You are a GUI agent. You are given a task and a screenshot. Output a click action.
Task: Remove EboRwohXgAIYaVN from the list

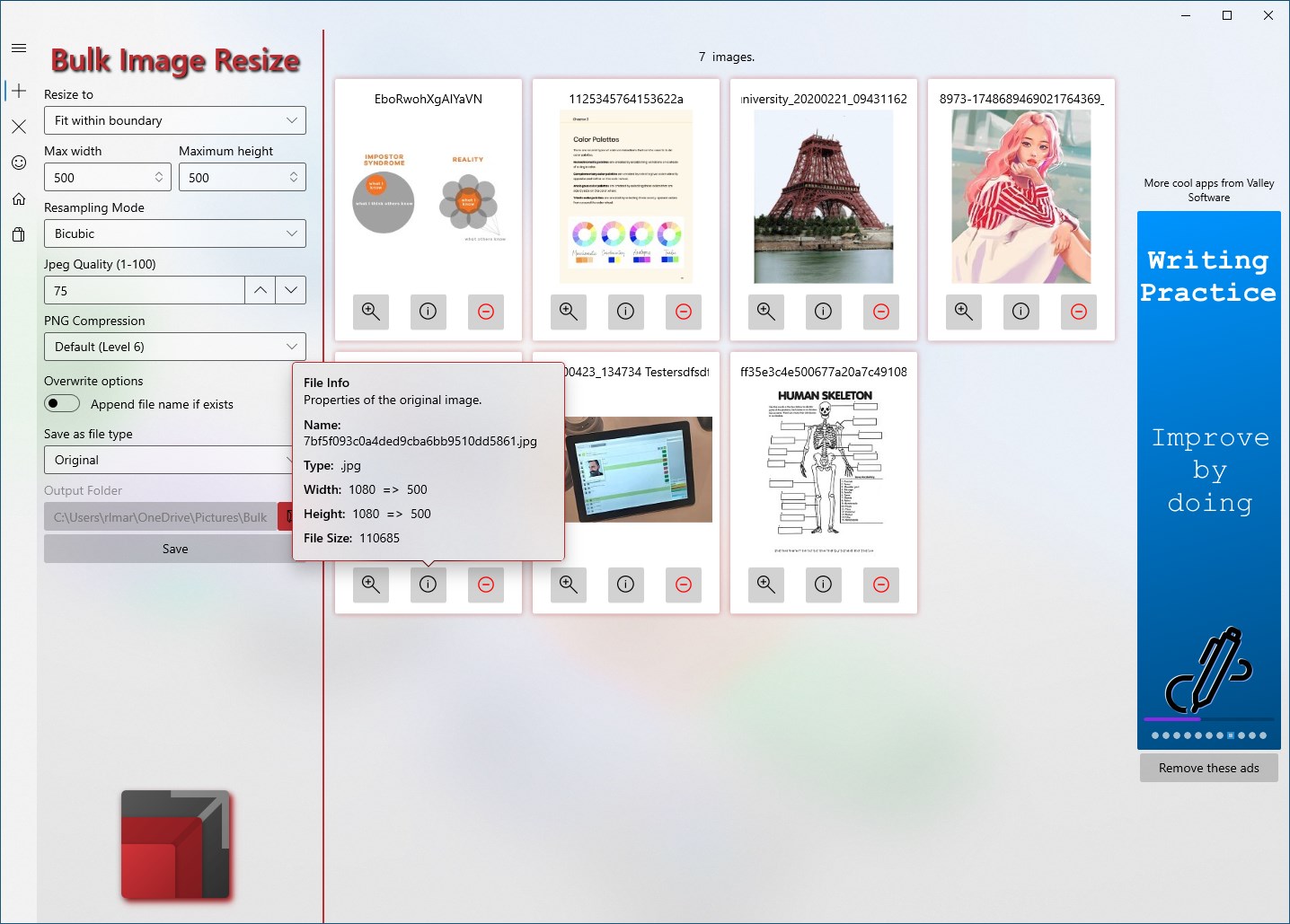[486, 312]
